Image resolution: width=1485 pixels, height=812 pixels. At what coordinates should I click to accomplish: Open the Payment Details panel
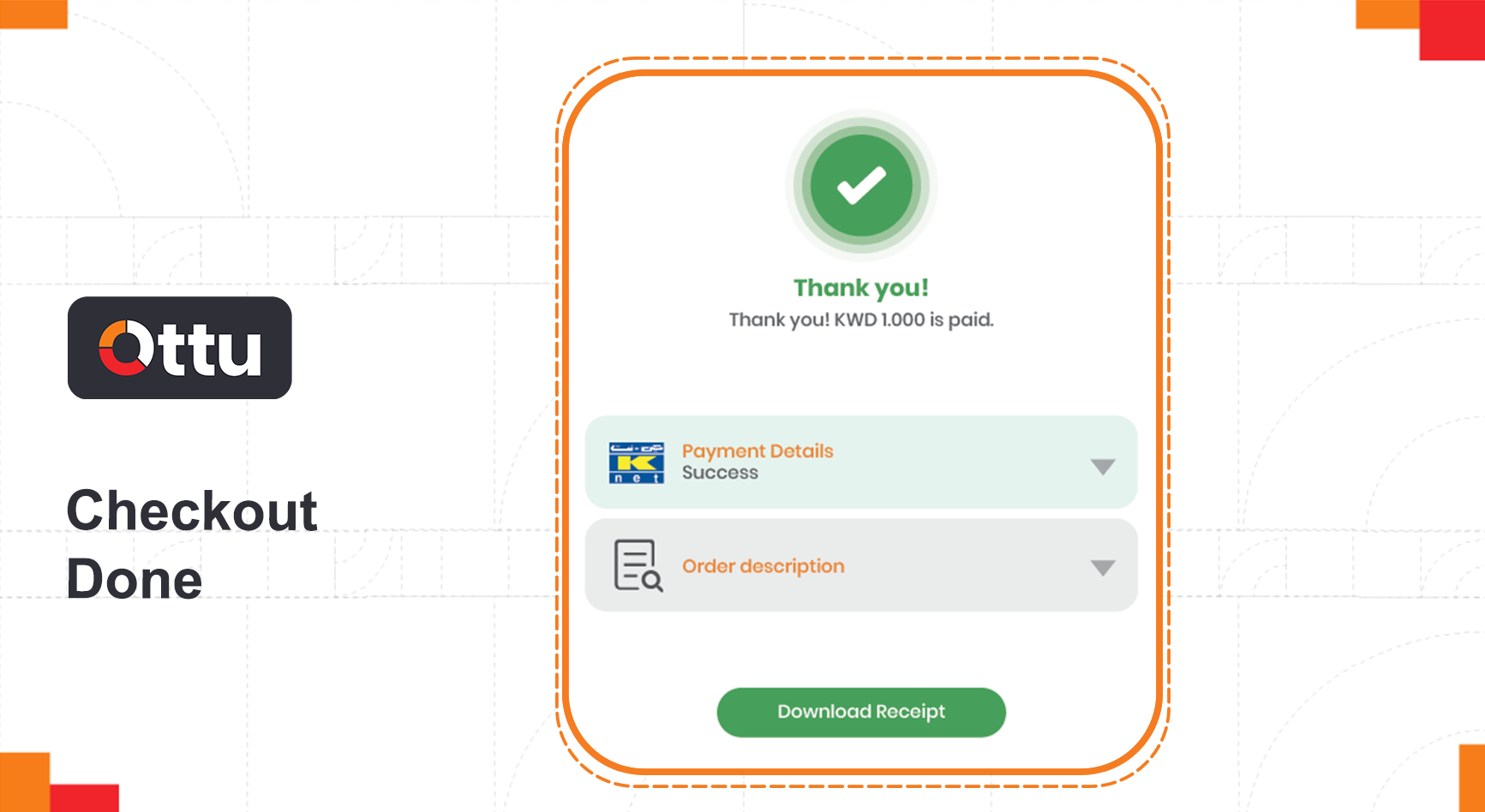(x=861, y=463)
